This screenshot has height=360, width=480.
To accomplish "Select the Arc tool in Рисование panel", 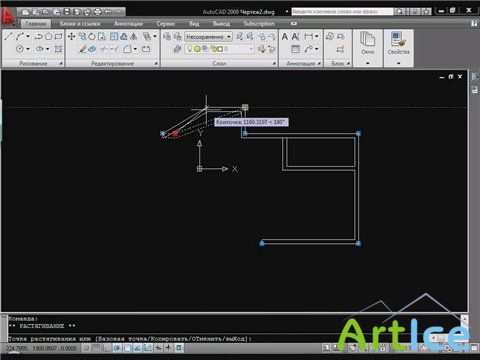I will pyautogui.click(x=20, y=36).
